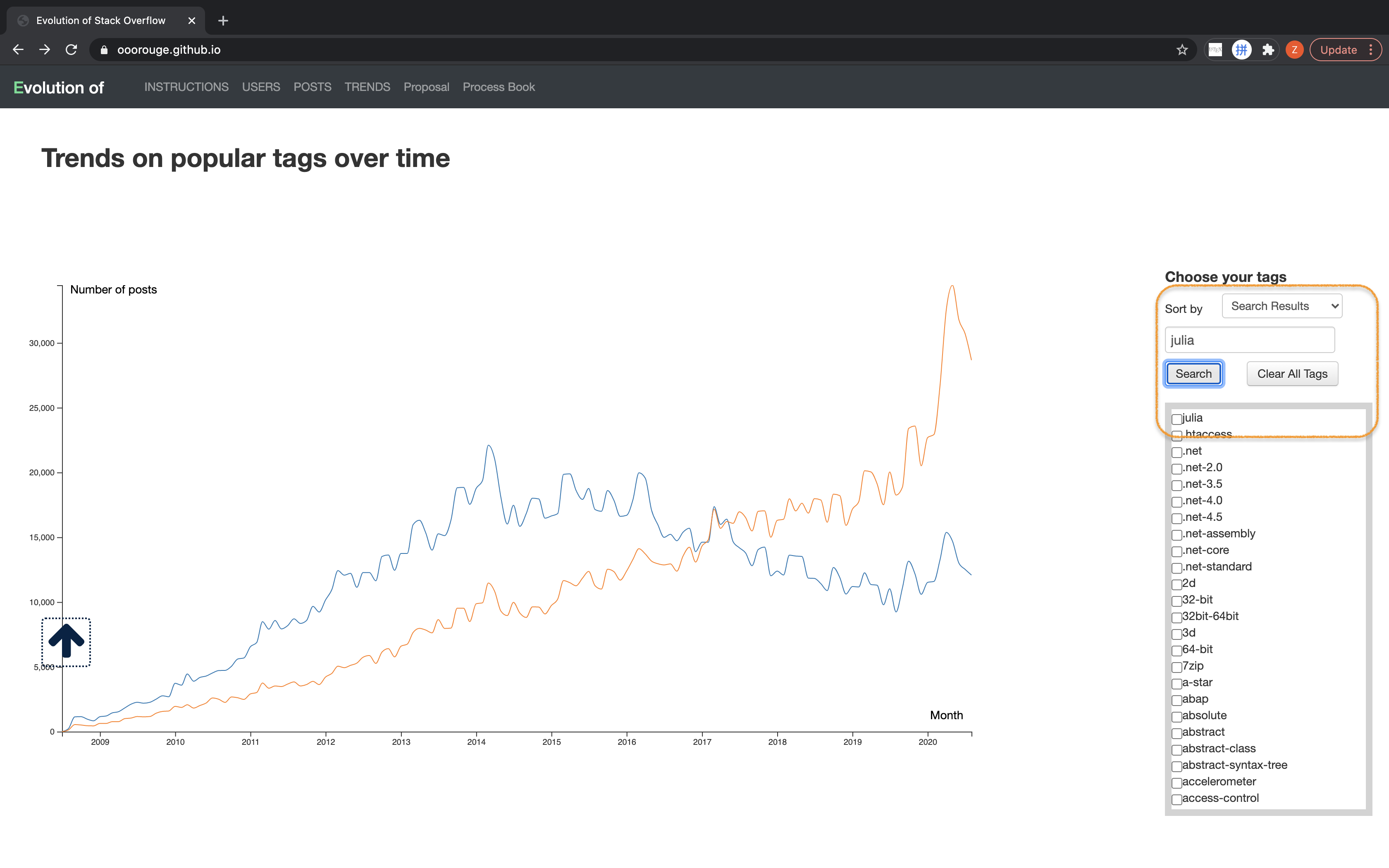Close the Evolution of Stack Overflow tab

pos(192,21)
